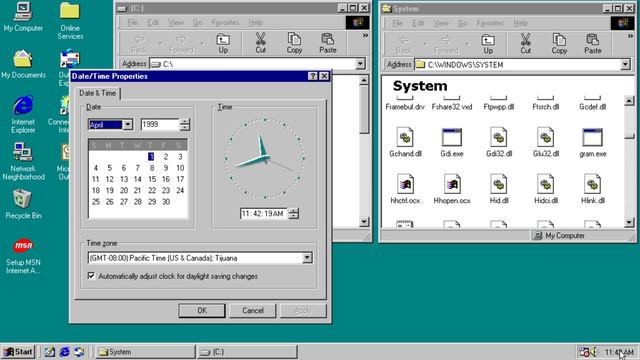Image resolution: width=640 pixels, height=360 pixels.
Task: Click Up icon in System window toolbar
Action: coord(488,44)
